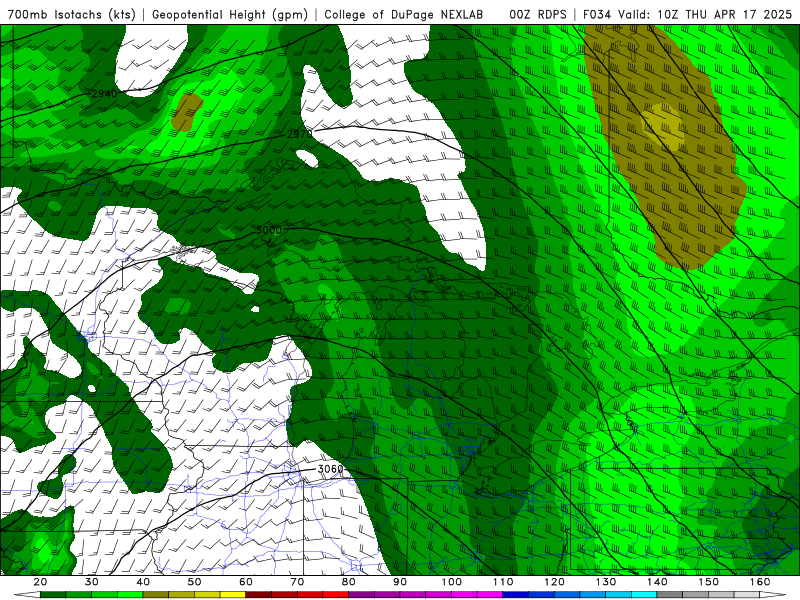800x600 pixels.
Task: Click the 'Geopotential Height (gpm)' title text
Action: (230, 14)
